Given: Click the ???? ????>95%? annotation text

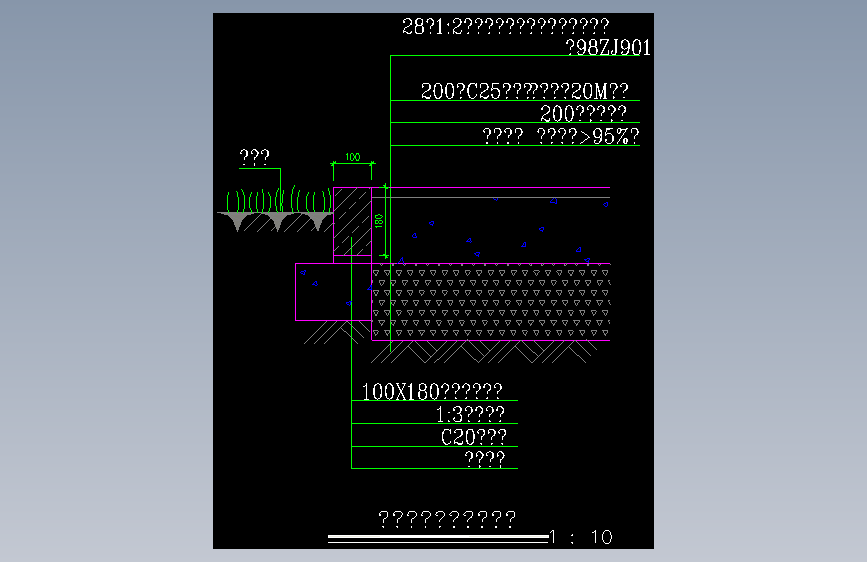Looking at the screenshot, I should click(561, 136).
